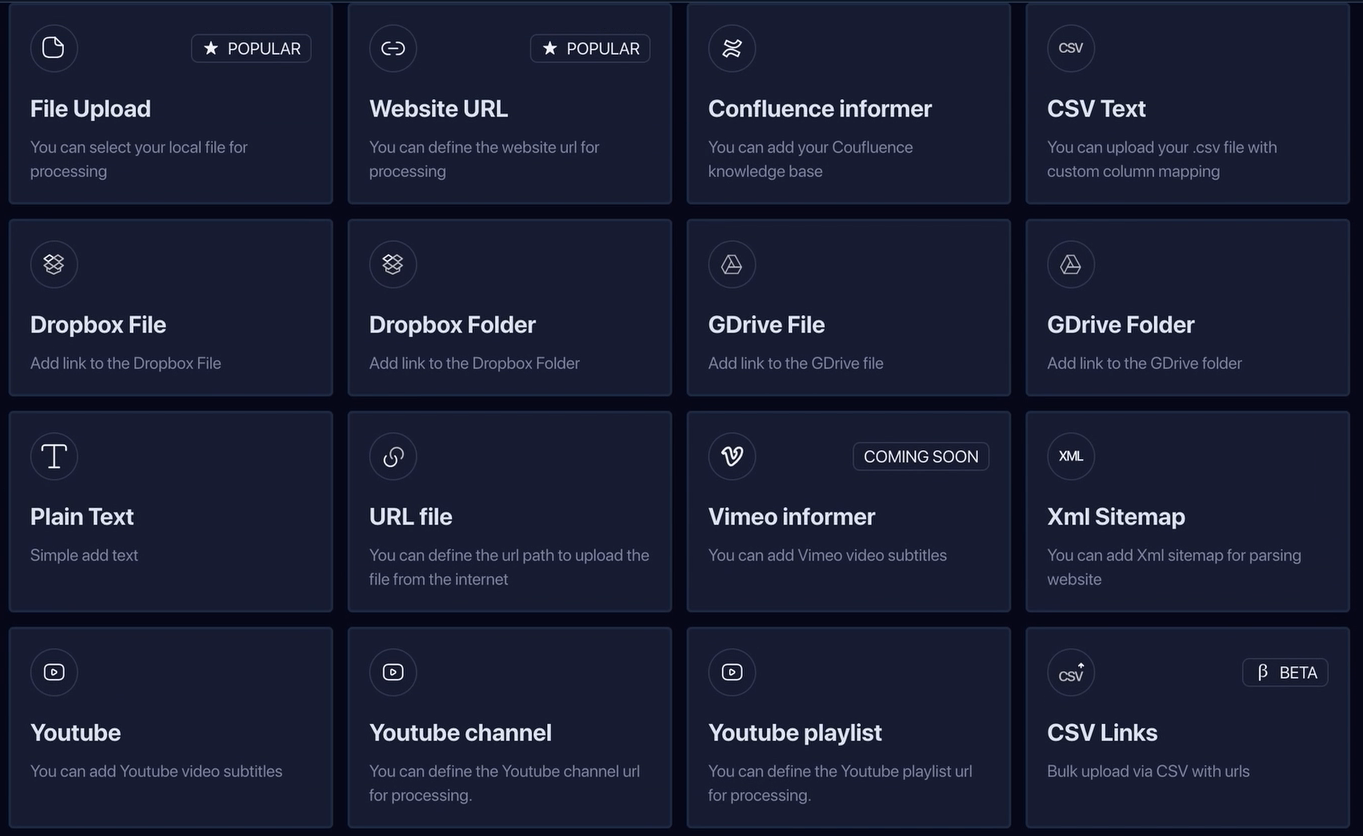The image size is (1363, 836).
Task: Choose the Dropbox Folder heading
Action: [x=452, y=324]
